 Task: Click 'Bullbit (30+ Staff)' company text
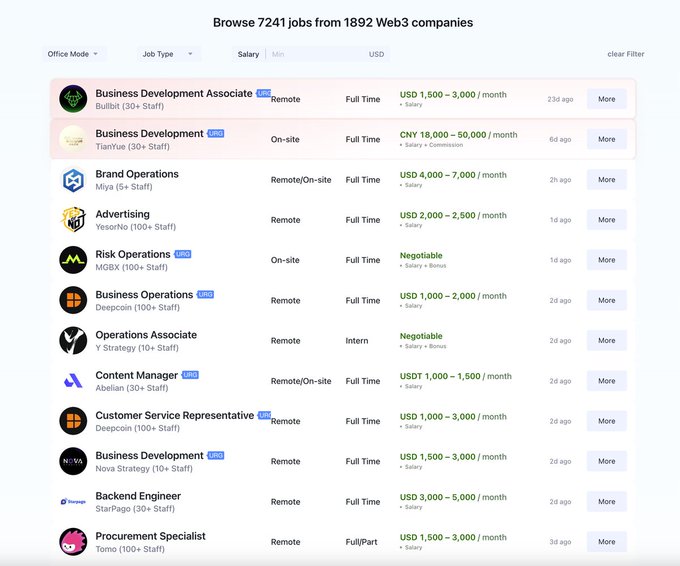pyautogui.click(x=130, y=106)
